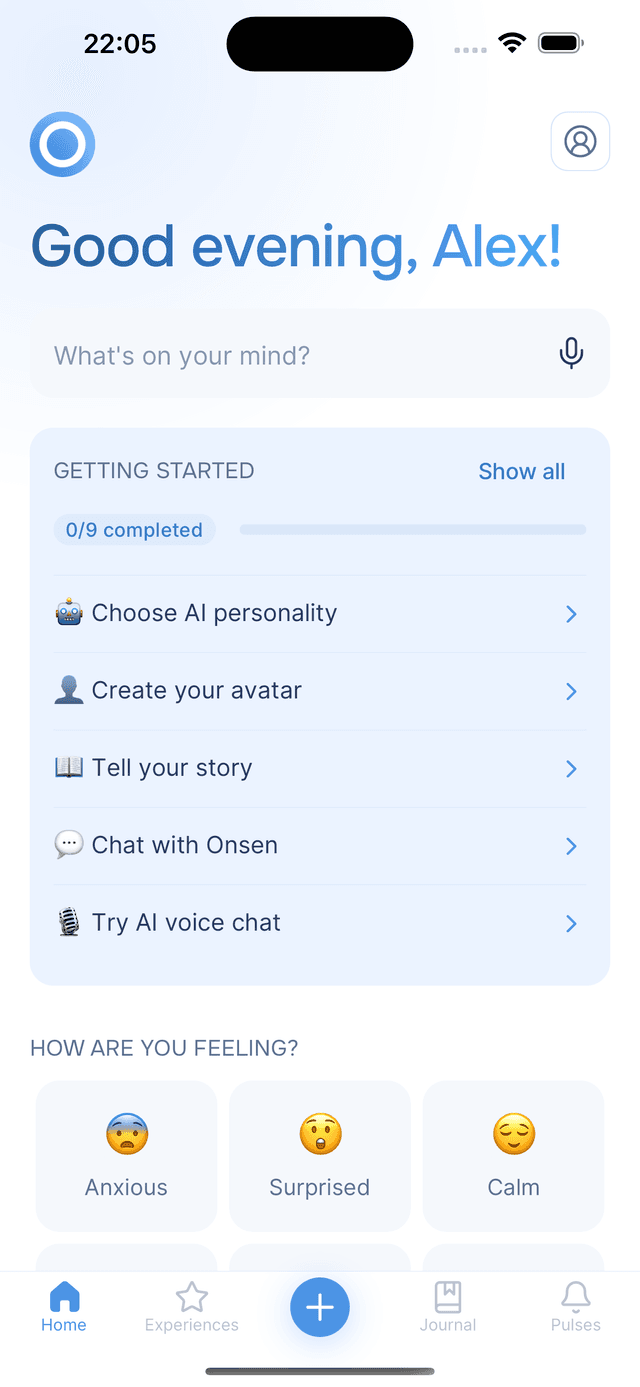Viewport: 640px width, 1387px height.
Task: Tap the open book icon for Tell your story
Action: point(68,767)
